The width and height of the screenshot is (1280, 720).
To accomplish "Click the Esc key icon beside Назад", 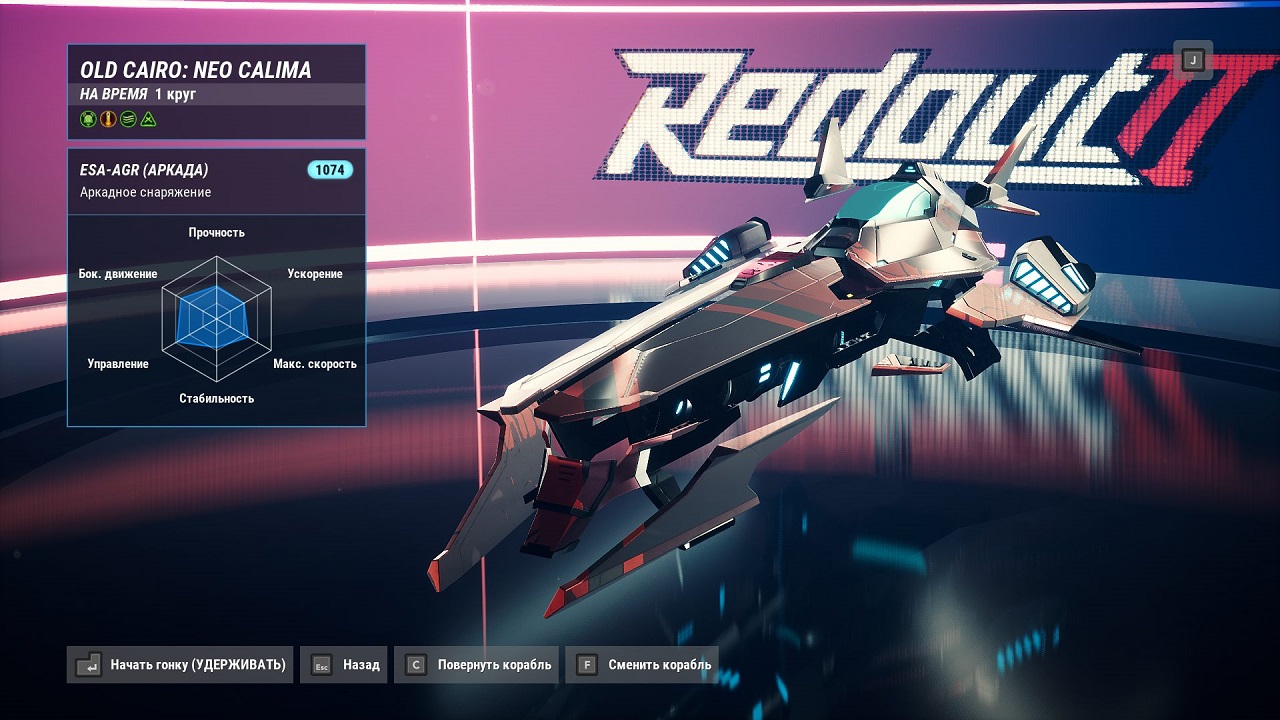I will tap(324, 664).
